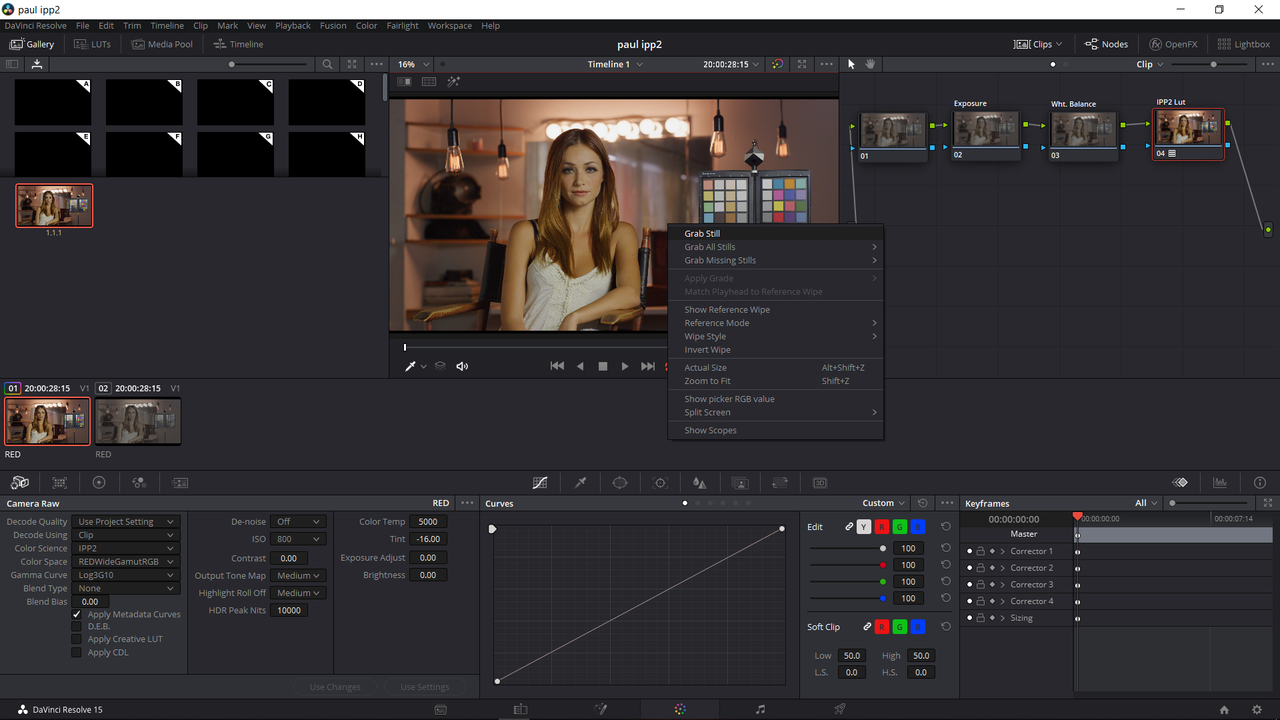Select the Curves palette icon

540,482
